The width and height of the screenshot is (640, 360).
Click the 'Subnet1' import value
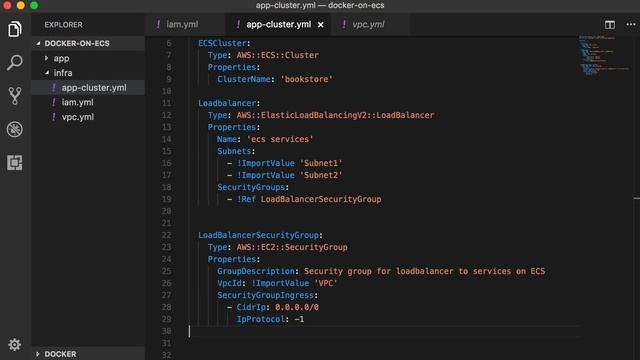[321, 163]
